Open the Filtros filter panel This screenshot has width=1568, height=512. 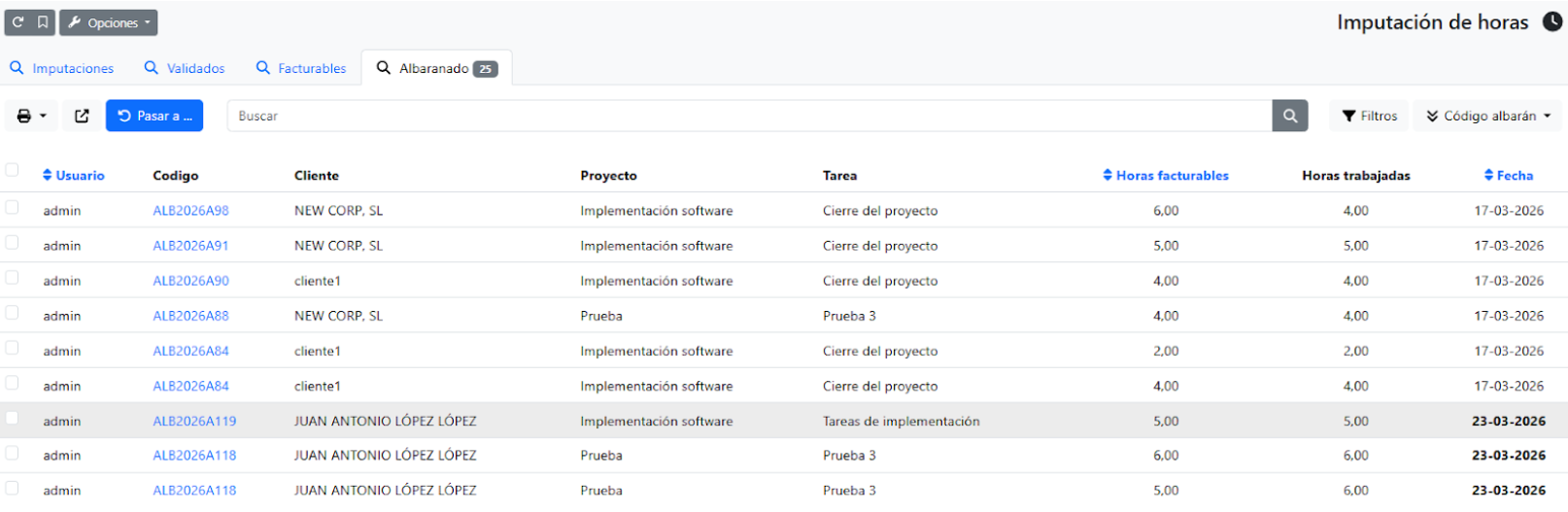pyautogui.click(x=1369, y=116)
